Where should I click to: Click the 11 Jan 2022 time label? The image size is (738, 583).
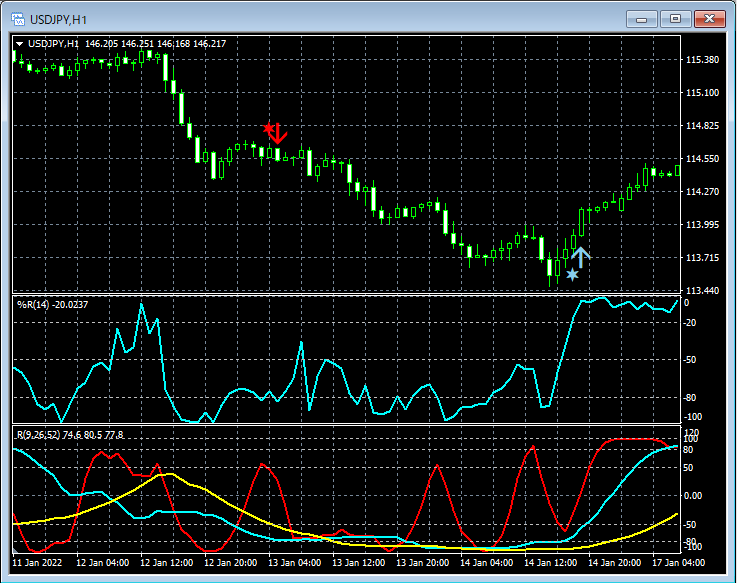tap(37, 563)
